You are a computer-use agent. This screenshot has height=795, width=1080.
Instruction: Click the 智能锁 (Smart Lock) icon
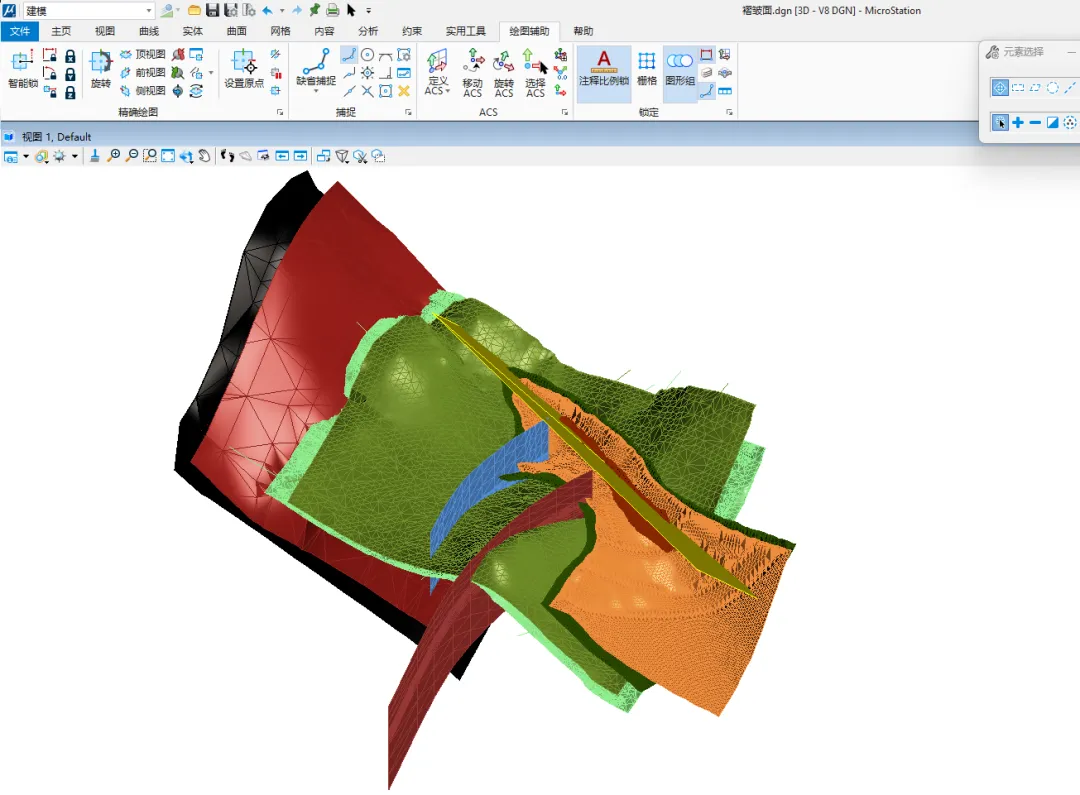[22, 70]
